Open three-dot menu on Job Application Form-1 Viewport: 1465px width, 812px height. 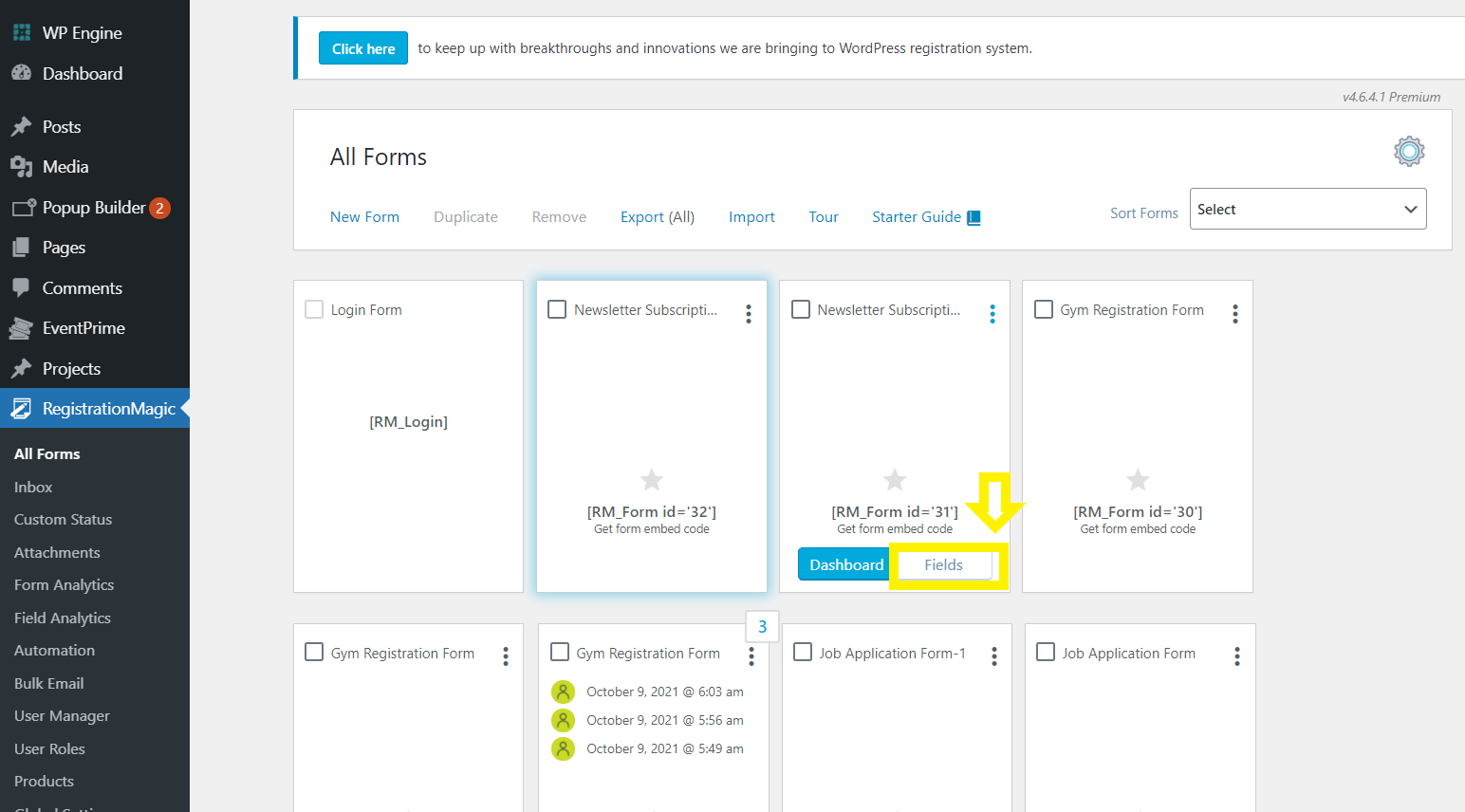(x=994, y=656)
